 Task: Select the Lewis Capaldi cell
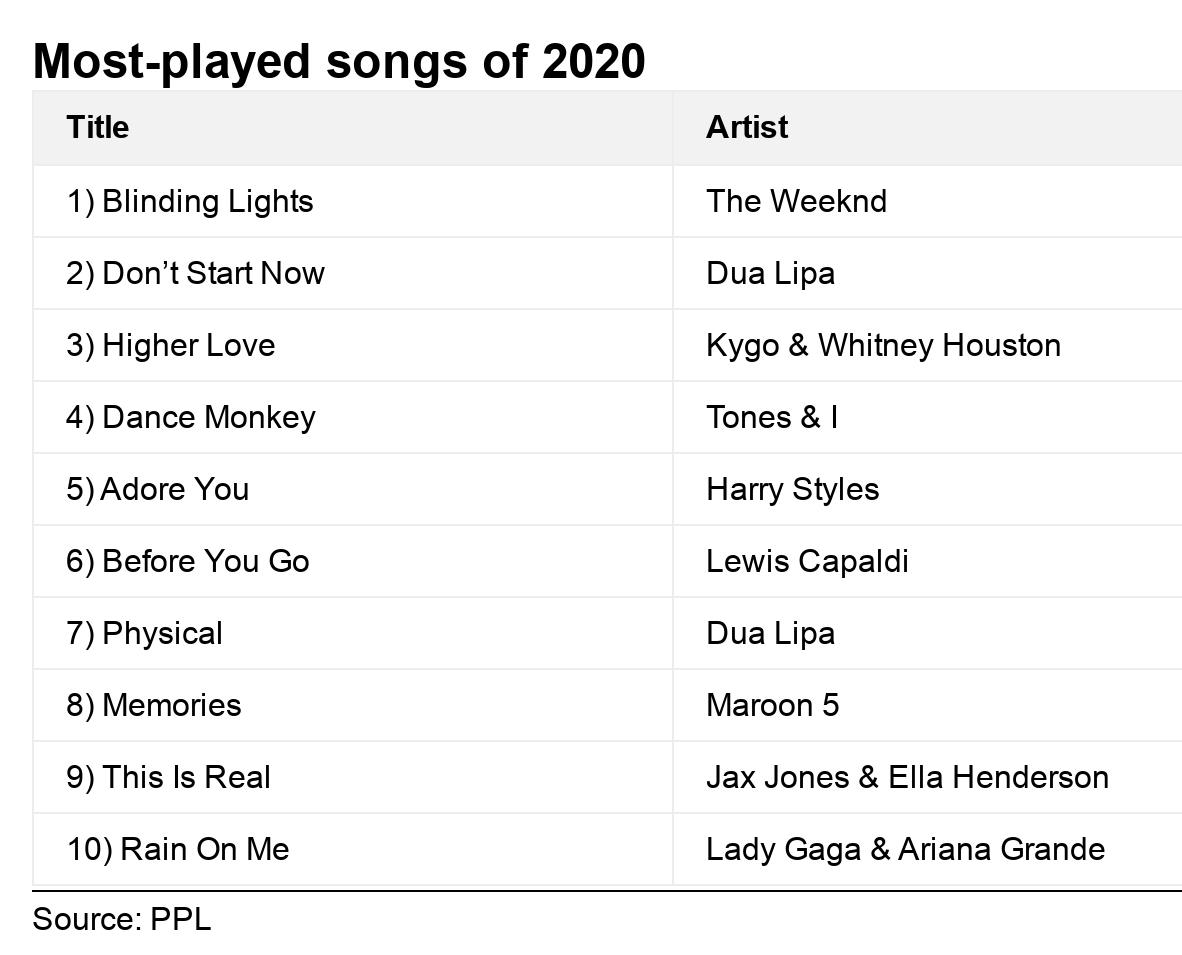click(x=807, y=561)
